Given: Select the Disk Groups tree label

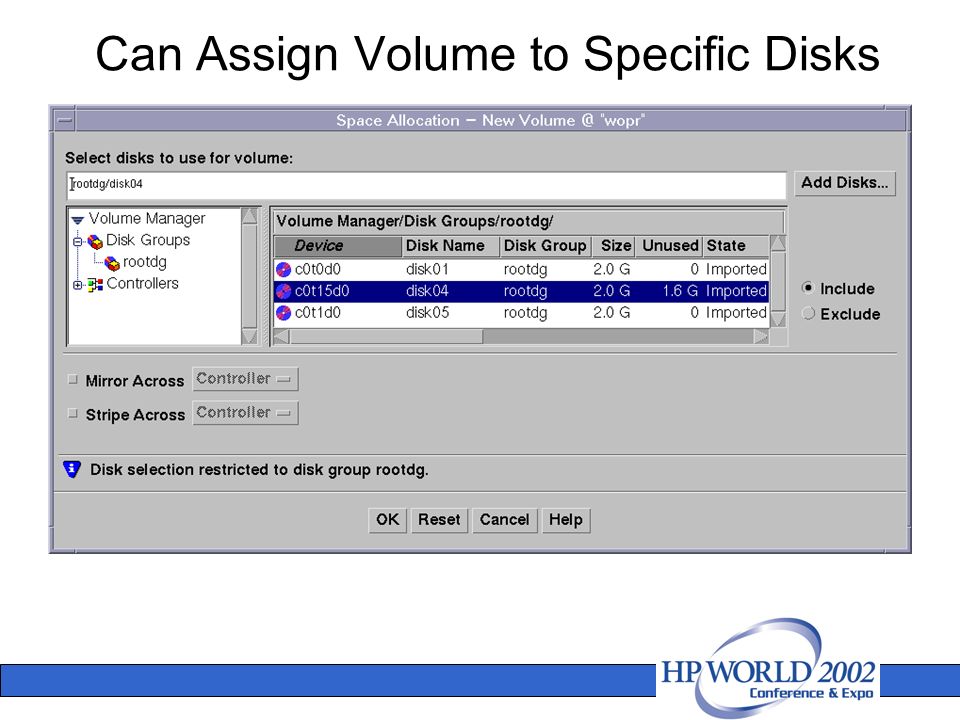Looking at the screenshot, I should (x=148, y=240).
